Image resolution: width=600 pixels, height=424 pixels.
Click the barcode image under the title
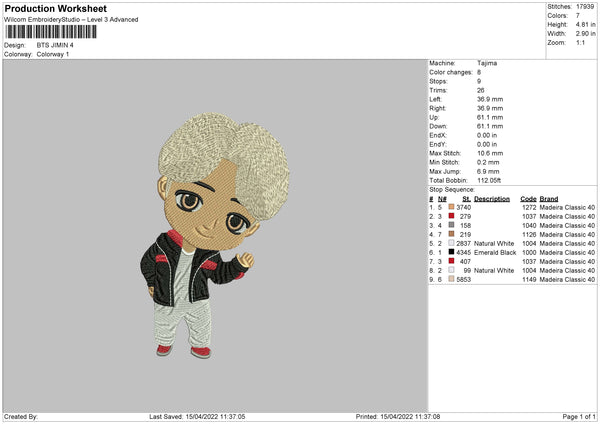tap(51, 32)
